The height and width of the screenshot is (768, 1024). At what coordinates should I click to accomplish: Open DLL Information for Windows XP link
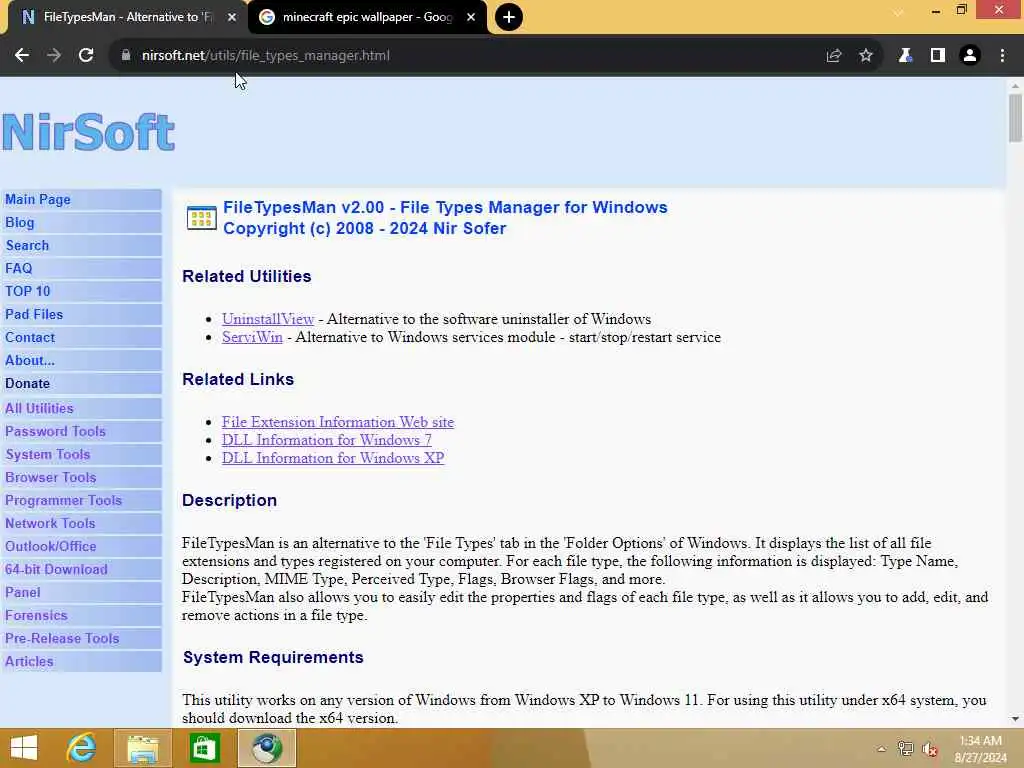click(333, 458)
